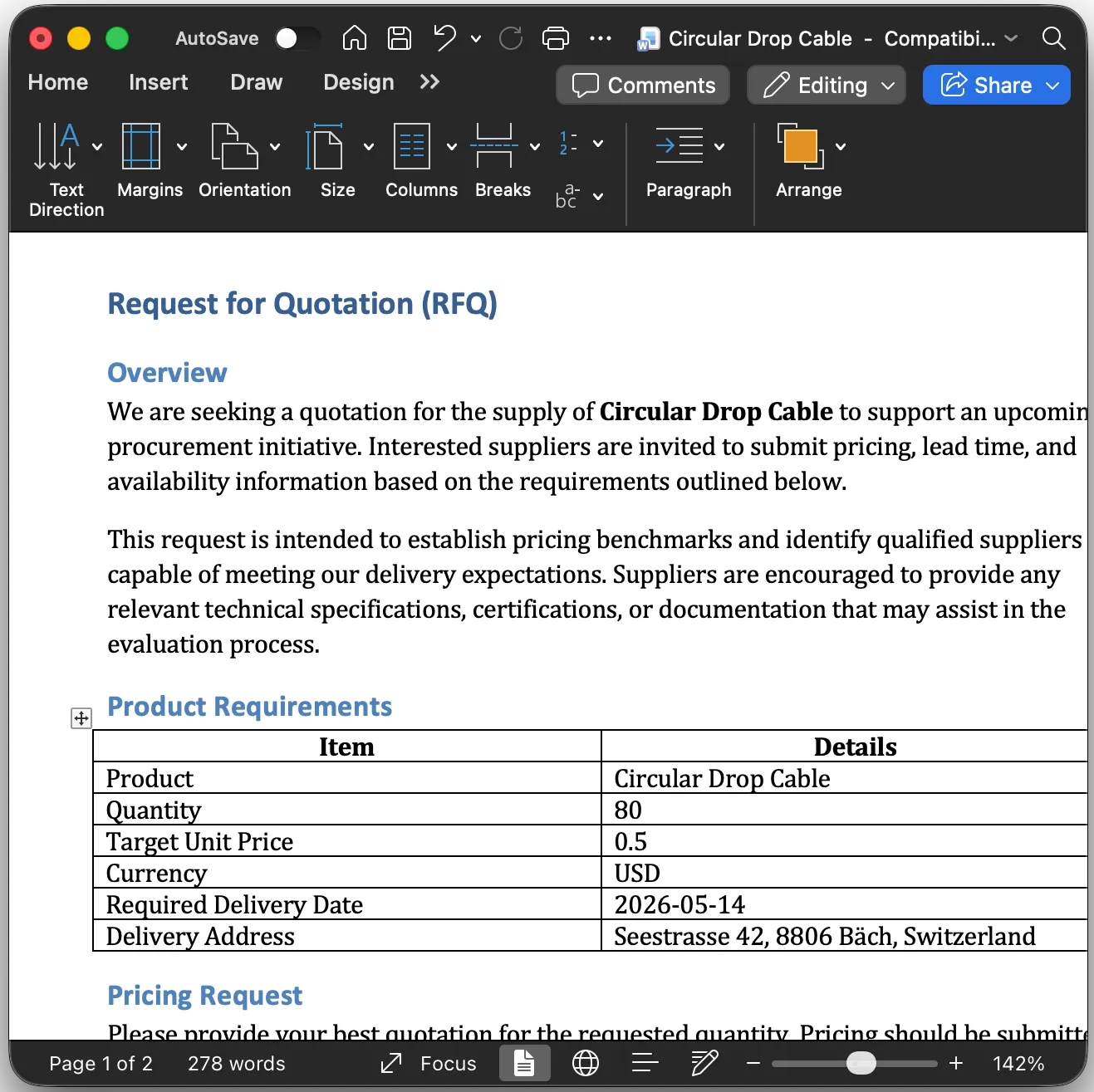
Task: Expand the Size dropdown arrow
Action: click(369, 146)
